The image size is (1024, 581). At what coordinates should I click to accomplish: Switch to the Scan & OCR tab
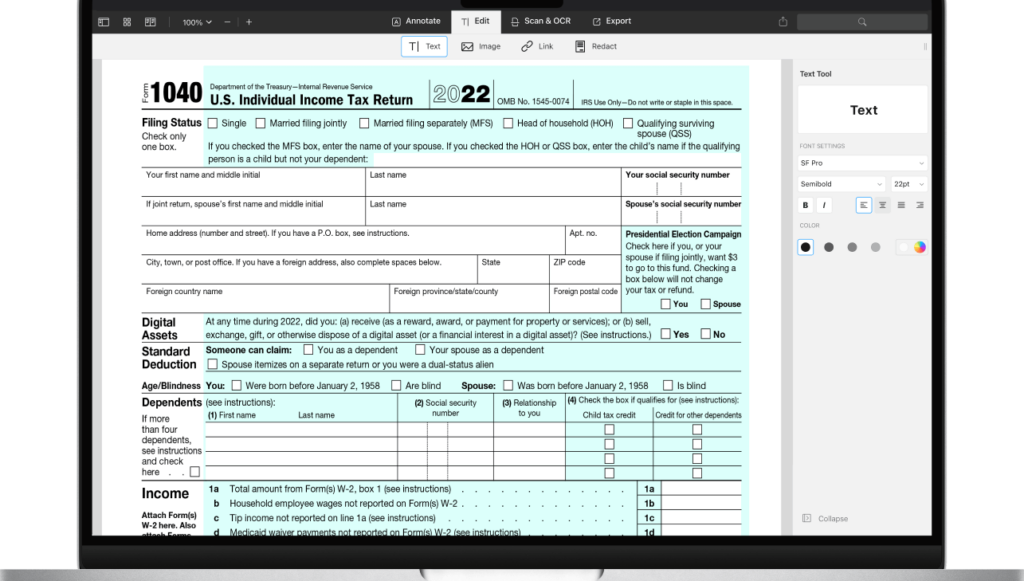pyautogui.click(x=541, y=21)
